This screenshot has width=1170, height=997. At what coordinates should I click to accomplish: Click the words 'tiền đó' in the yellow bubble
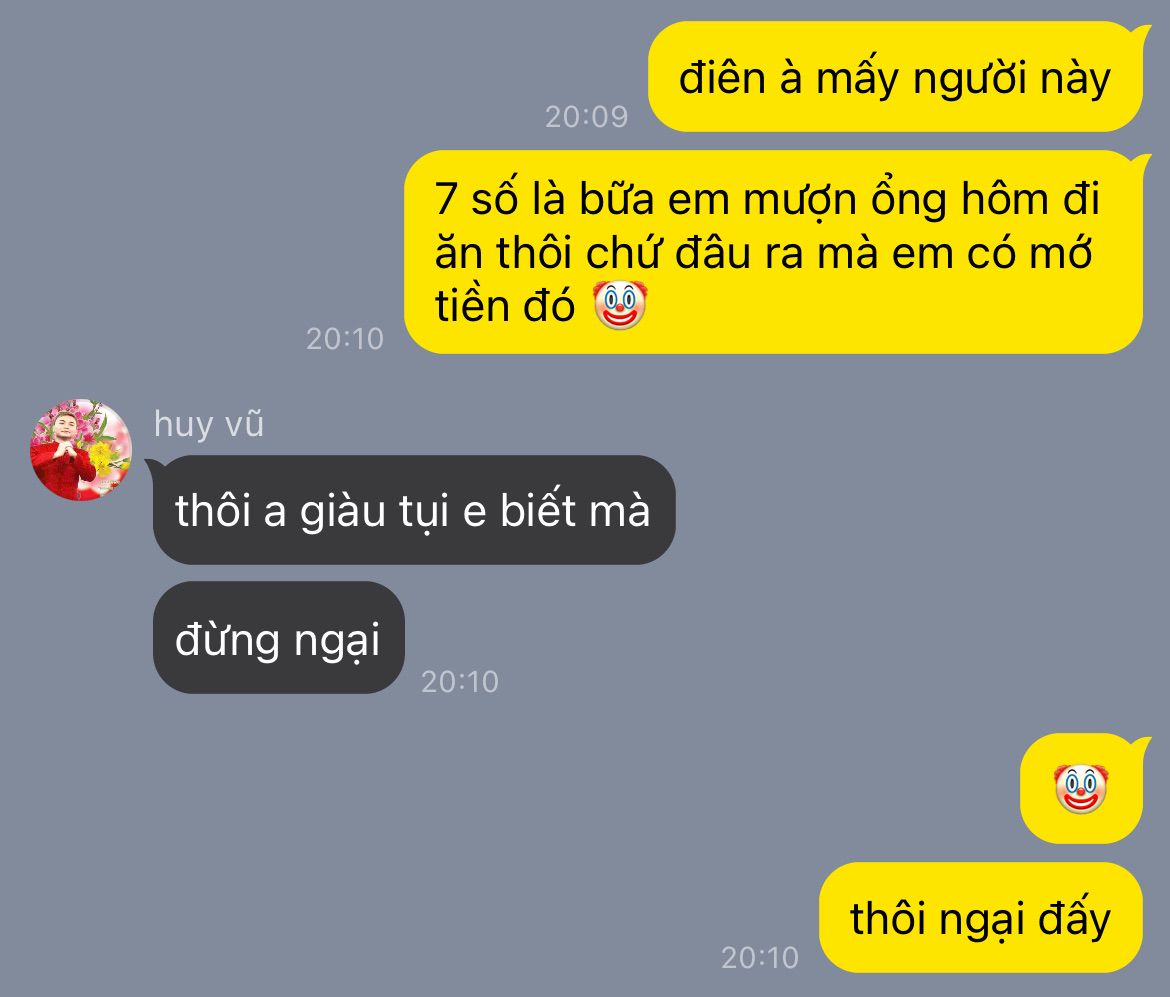tap(504, 306)
